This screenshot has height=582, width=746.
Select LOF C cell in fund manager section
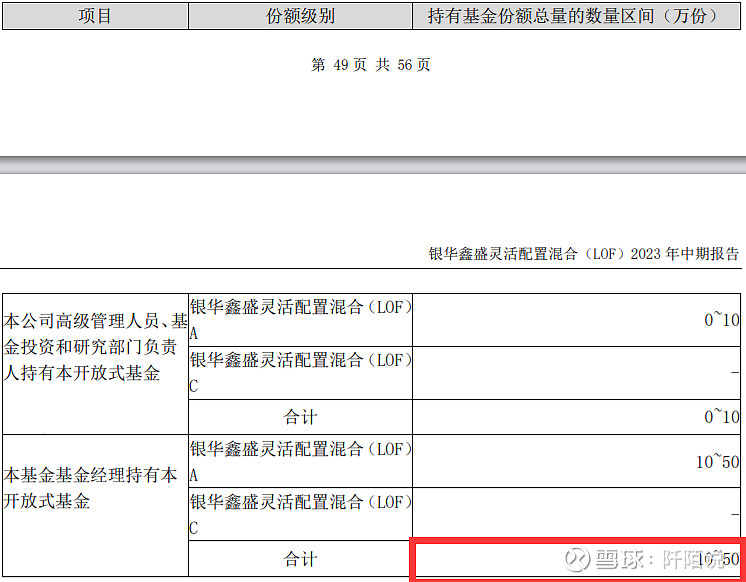click(x=300, y=514)
